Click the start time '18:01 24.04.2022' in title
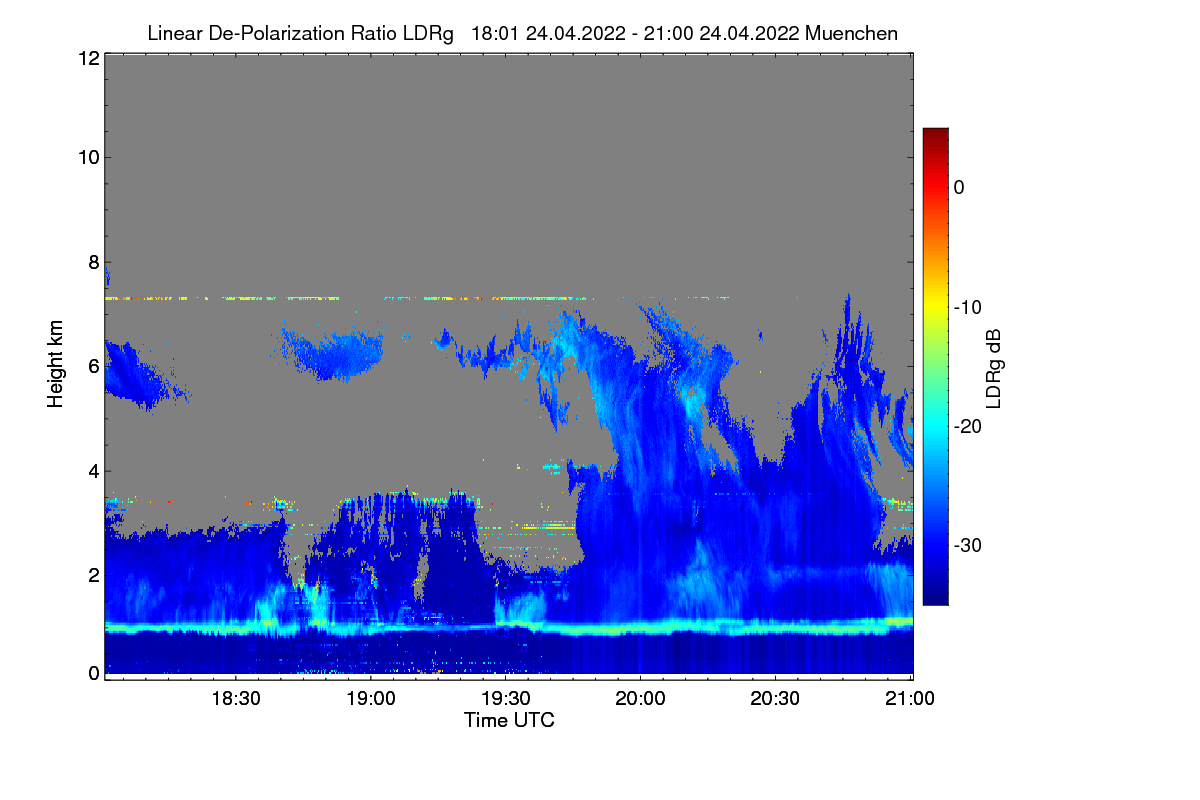1200x800 pixels. [547, 33]
